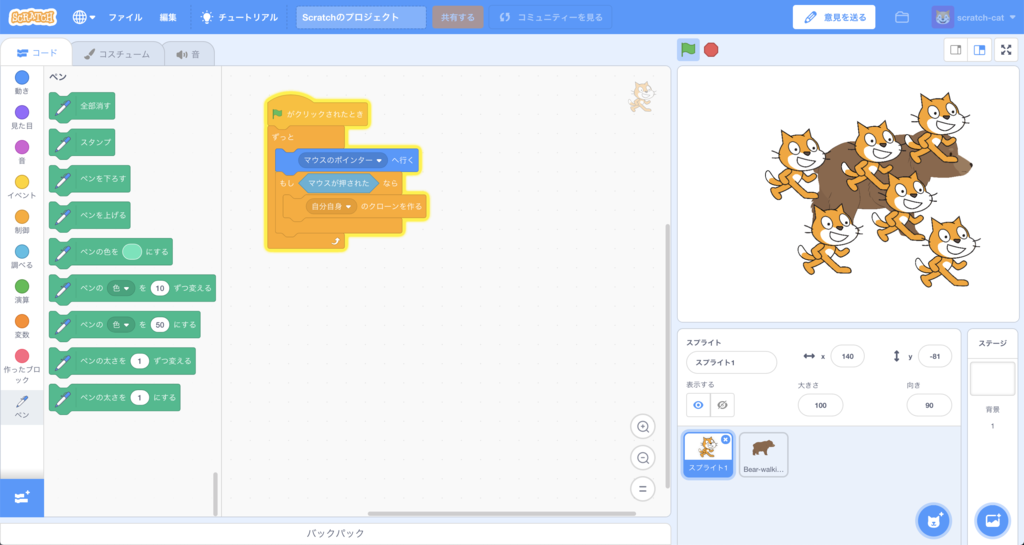Select the Bear-walking sprite thumbnail

(x=763, y=455)
